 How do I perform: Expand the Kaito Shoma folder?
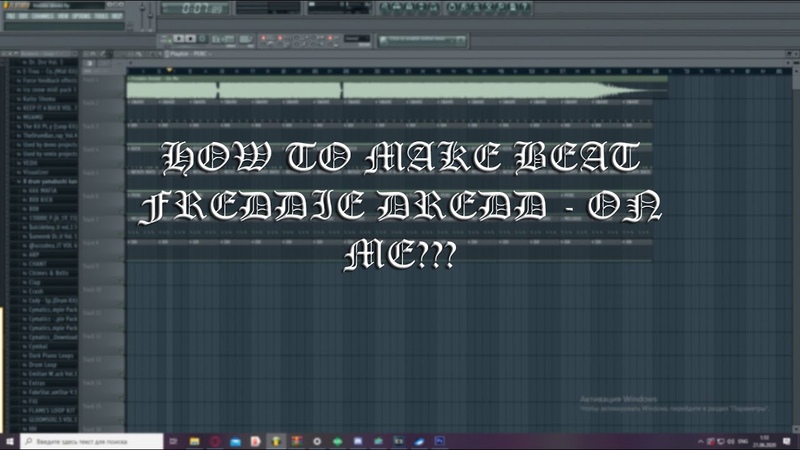point(36,99)
